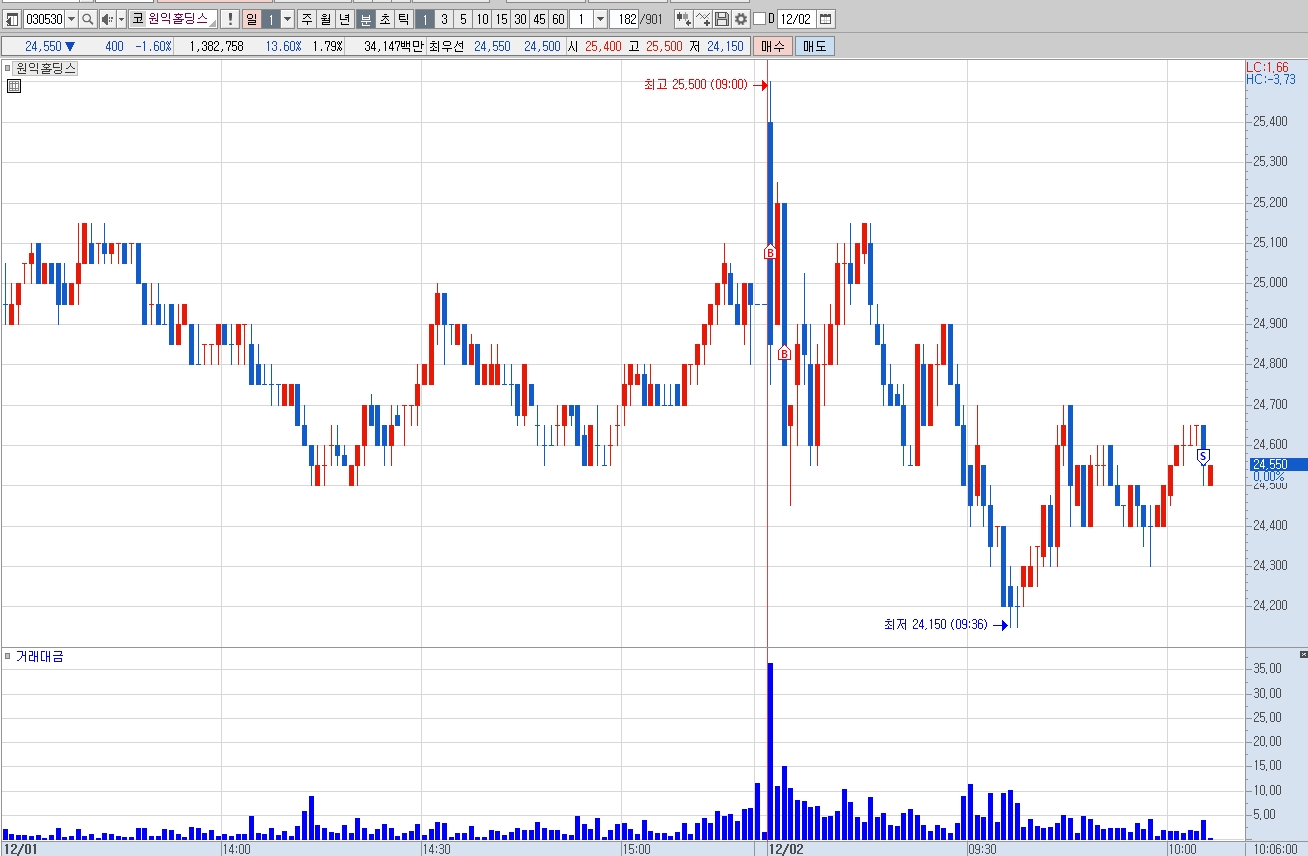Click the 24,550 current price marker

click(1269, 464)
